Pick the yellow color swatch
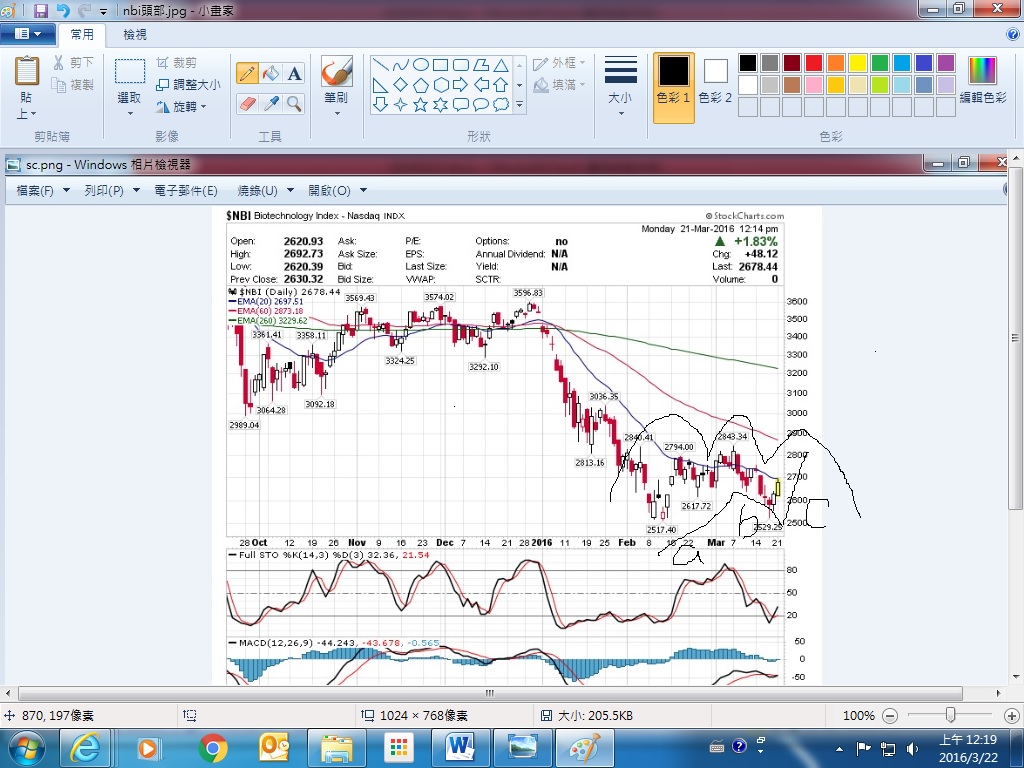This screenshot has height=768, width=1024. point(857,63)
